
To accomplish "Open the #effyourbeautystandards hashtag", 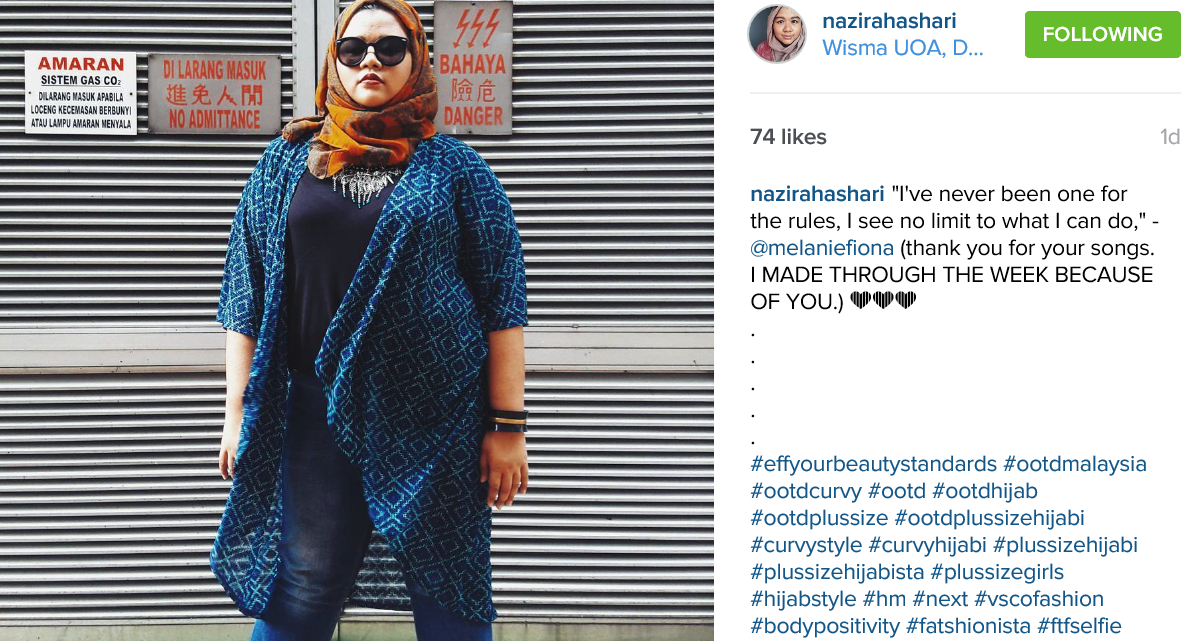I will pyautogui.click(x=873, y=464).
